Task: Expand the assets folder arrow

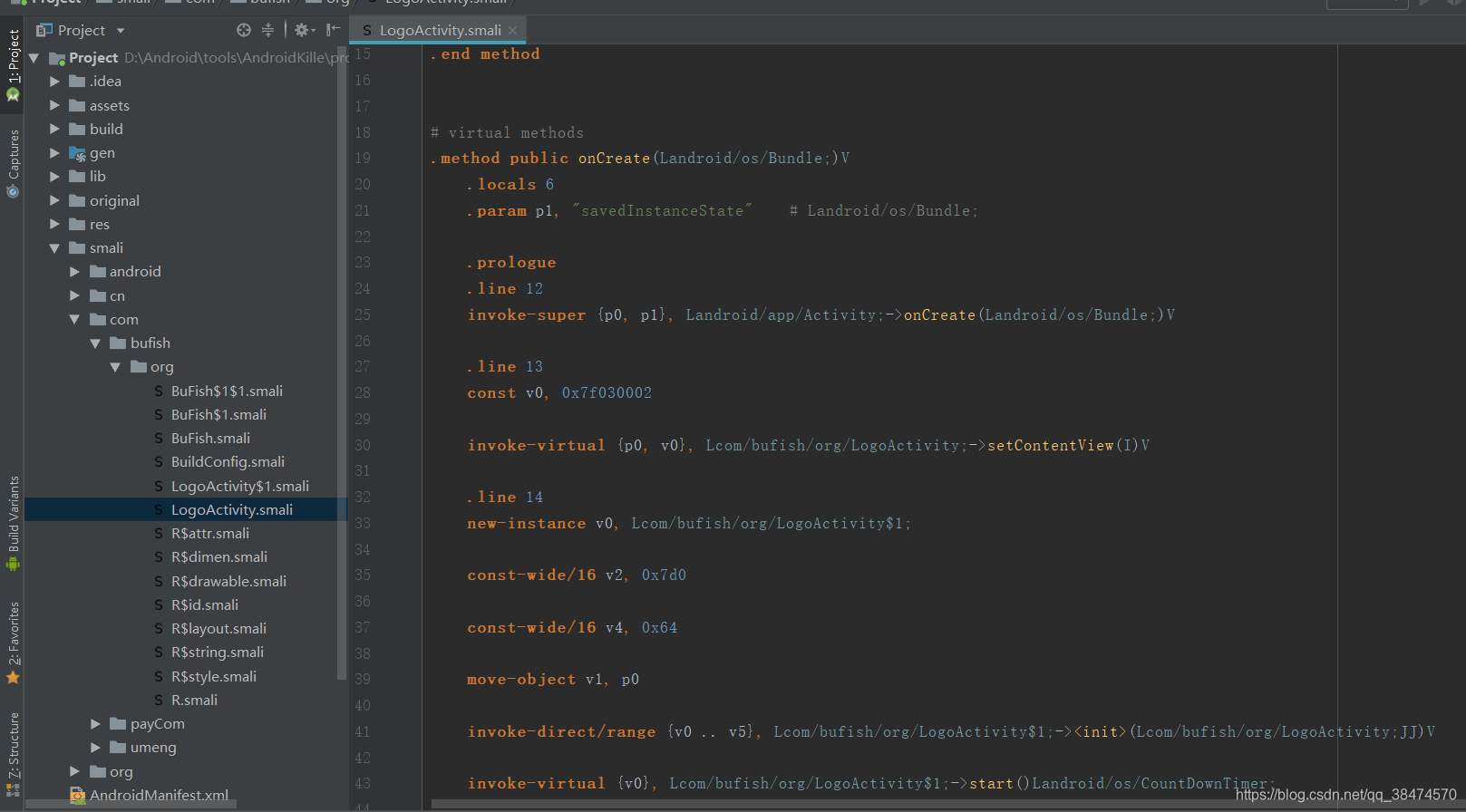Action: coord(54,105)
